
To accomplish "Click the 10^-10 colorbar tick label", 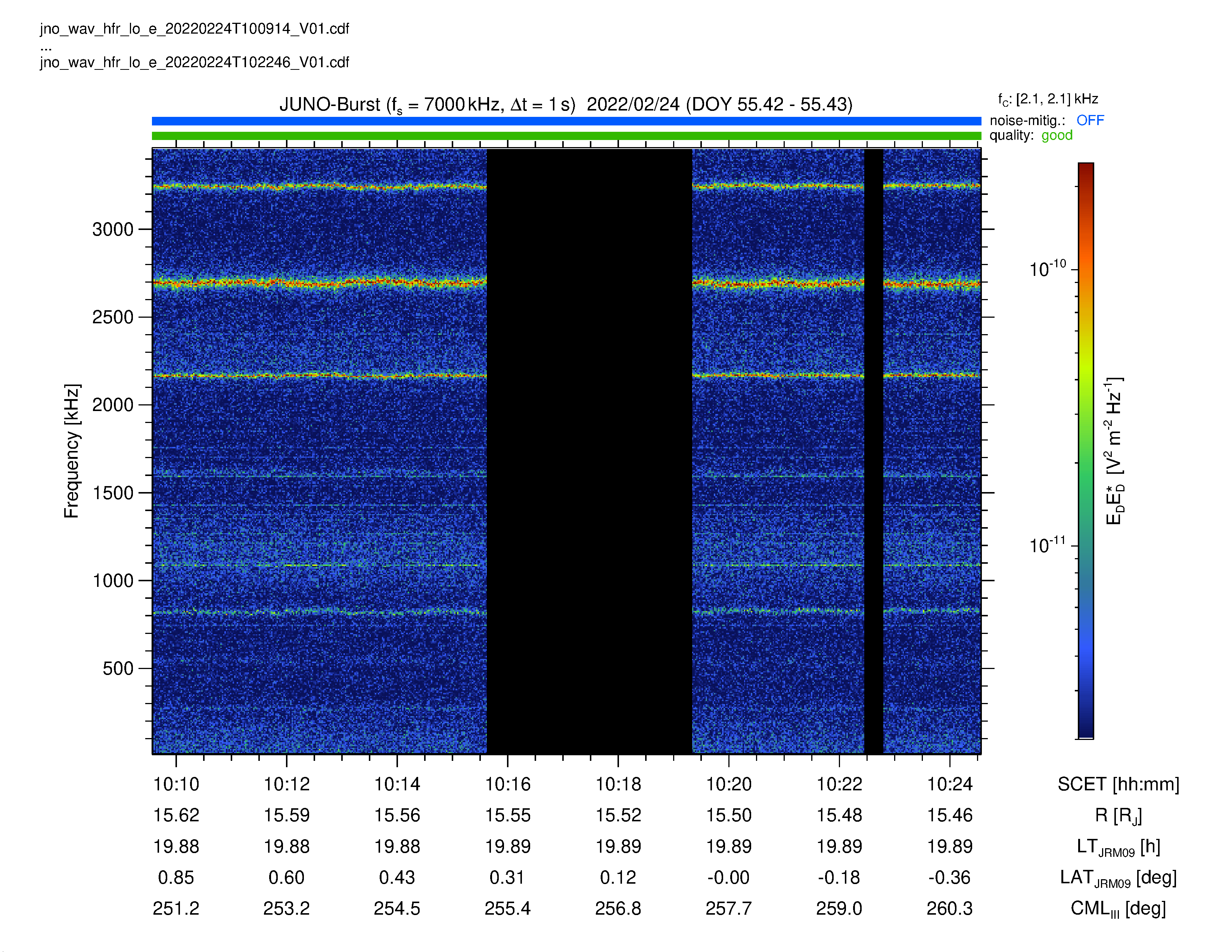I will coord(1048,269).
